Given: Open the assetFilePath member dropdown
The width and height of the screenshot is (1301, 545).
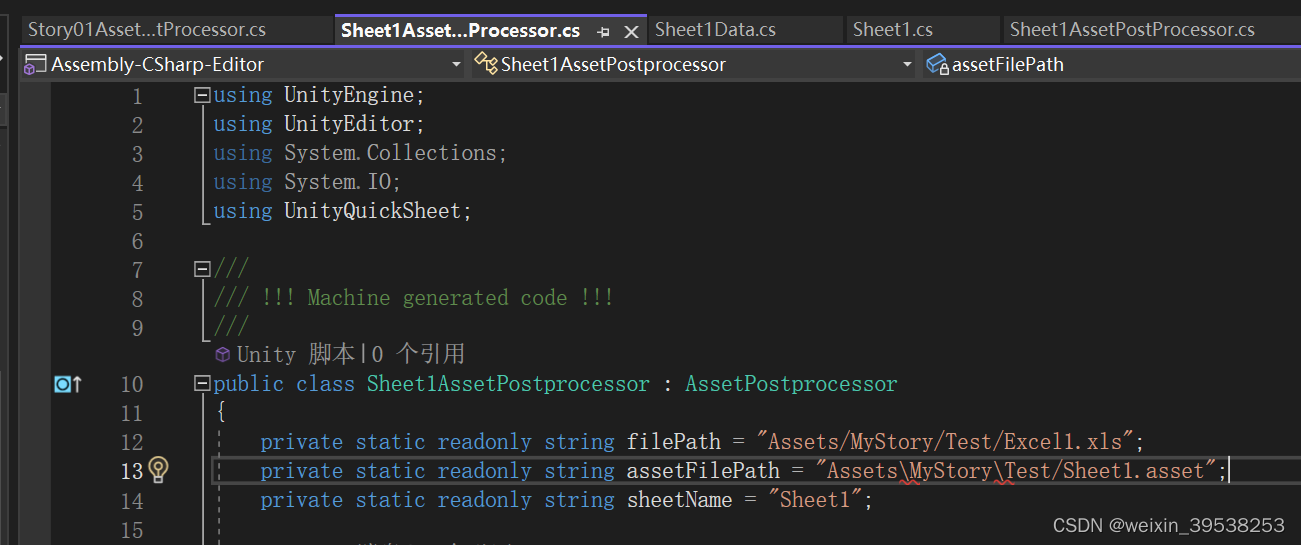Looking at the screenshot, I should (1110, 65).
